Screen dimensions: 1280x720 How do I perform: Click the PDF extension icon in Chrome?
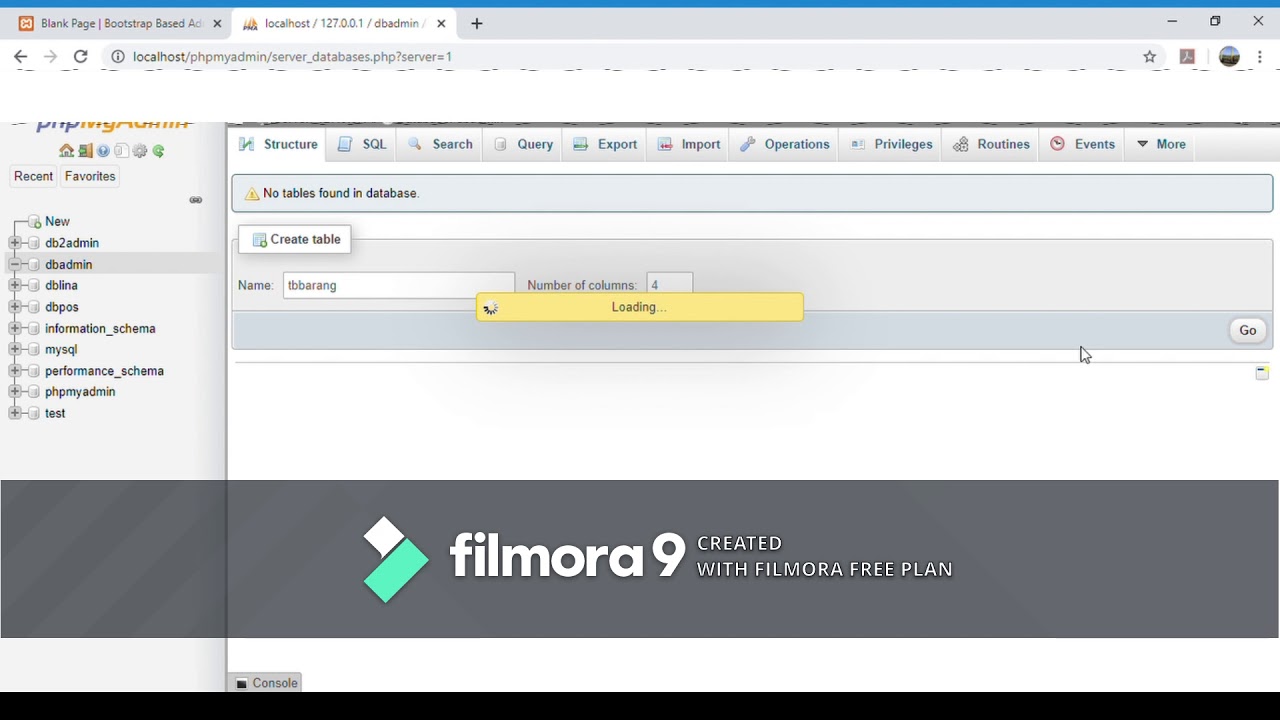(1187, 57)
